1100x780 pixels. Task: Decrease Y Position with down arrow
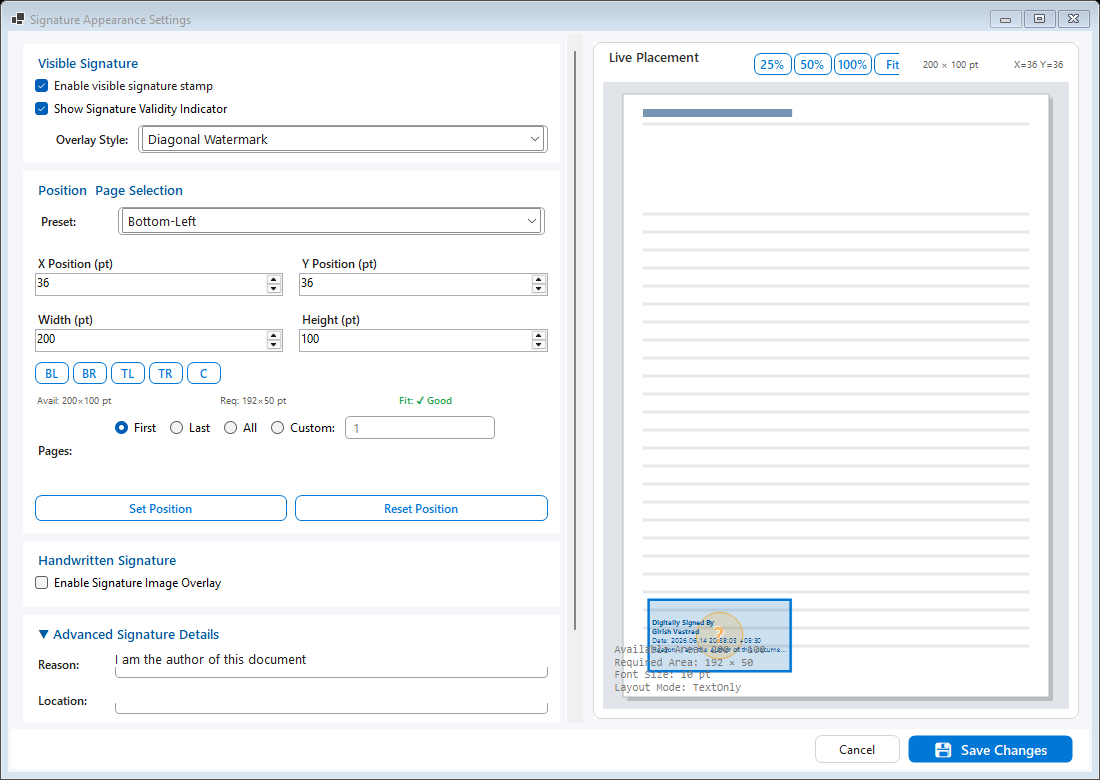pyautogui.click(x=539, y=288)
